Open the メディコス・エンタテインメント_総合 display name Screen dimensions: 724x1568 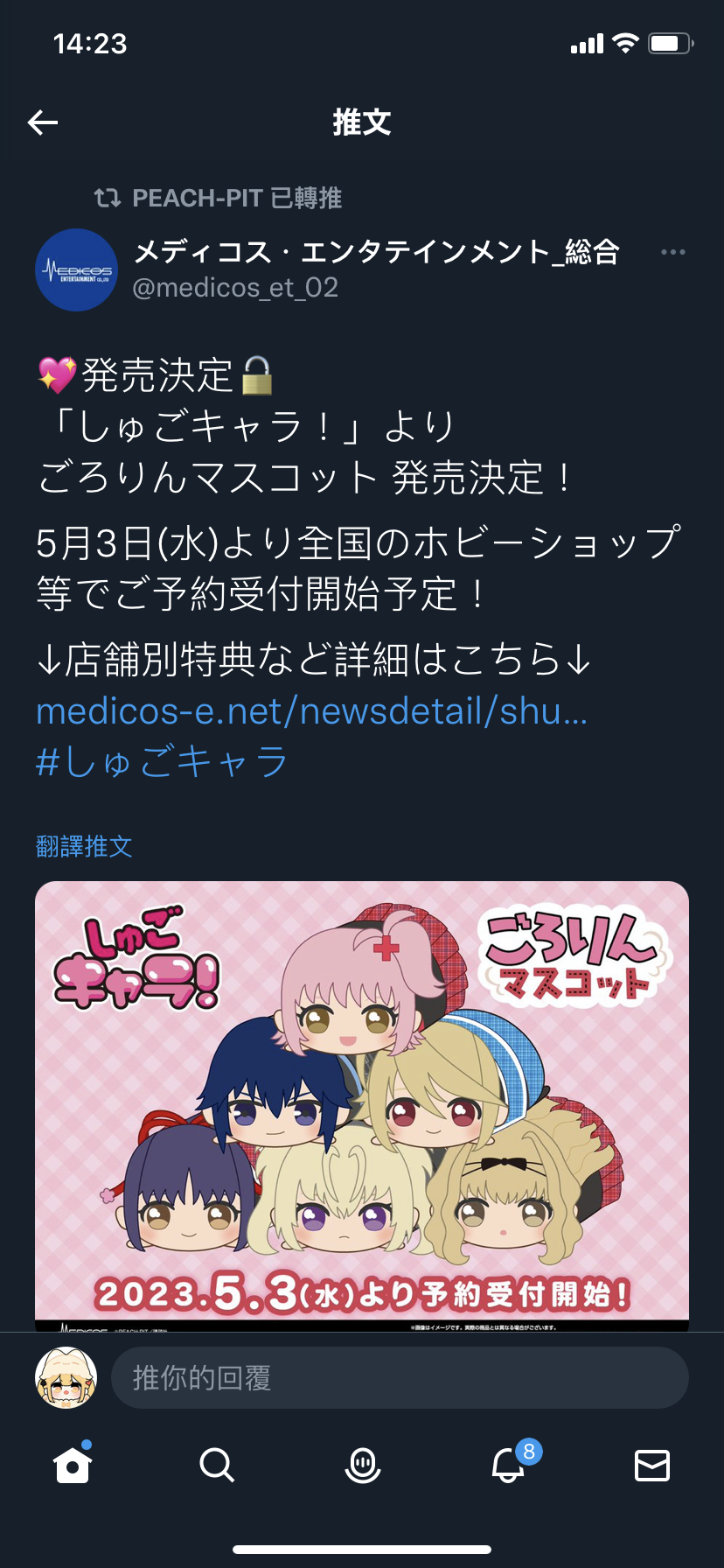tap(377, 252)
